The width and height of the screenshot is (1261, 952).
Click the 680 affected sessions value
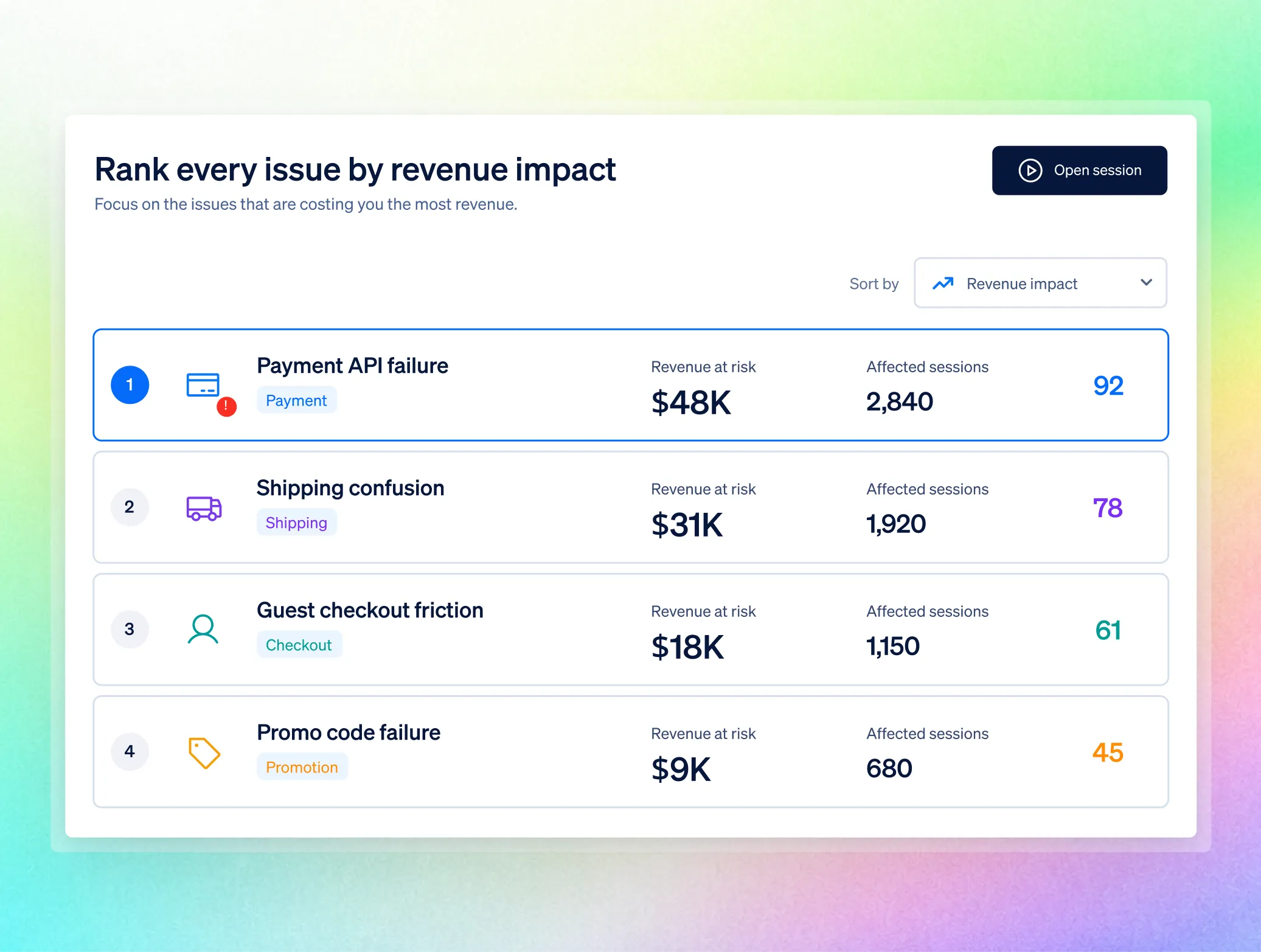coord(889,768)
